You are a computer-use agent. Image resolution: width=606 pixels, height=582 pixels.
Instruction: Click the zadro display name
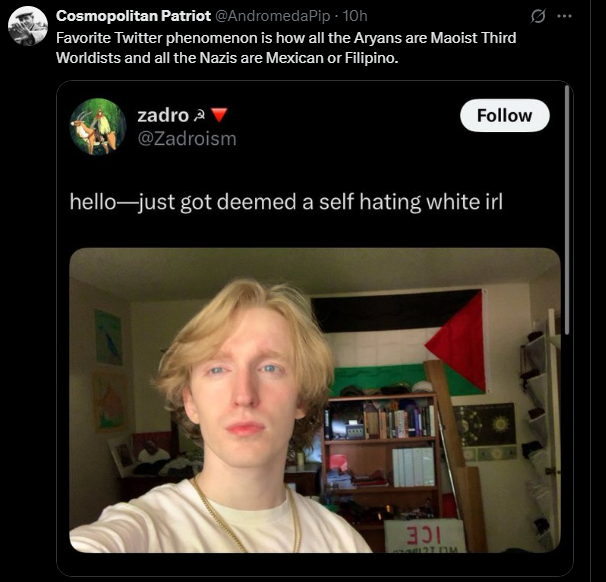[x=163, y=115]
